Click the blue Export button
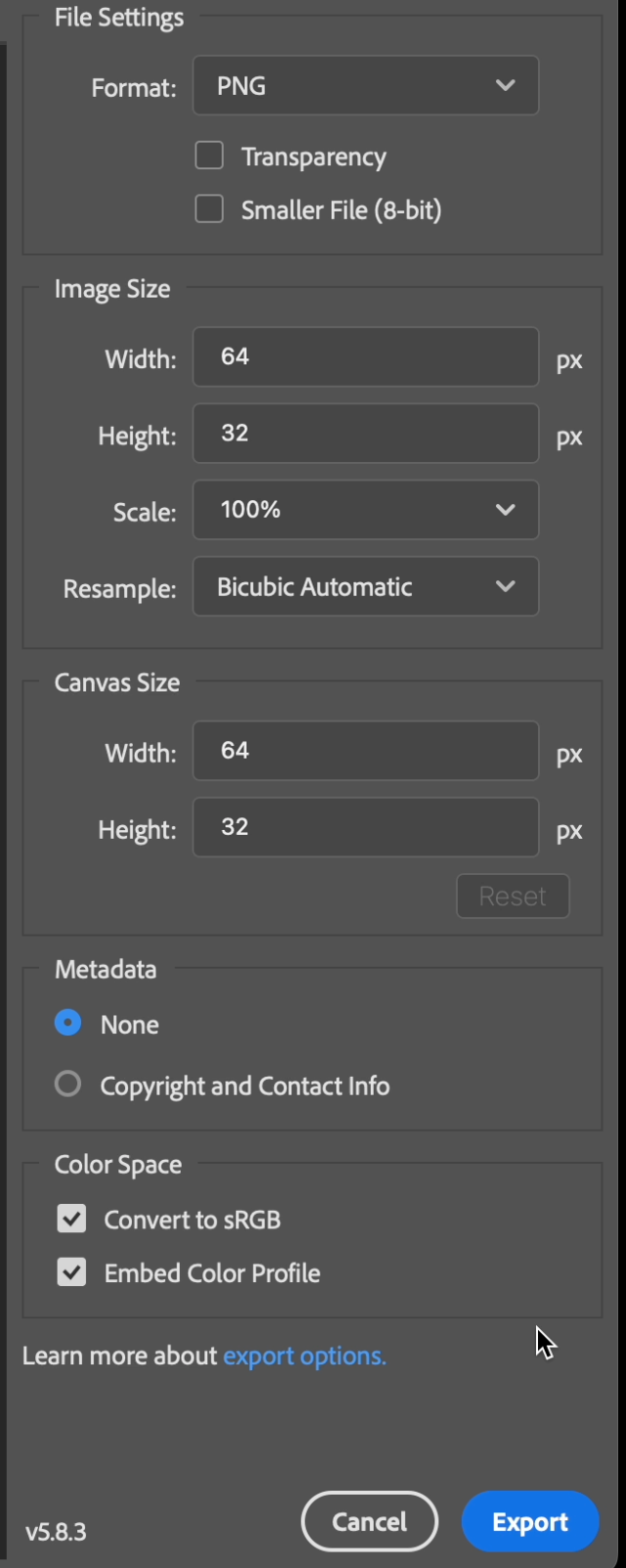This screenshot has height=1568, width=626. (530, 1521)
